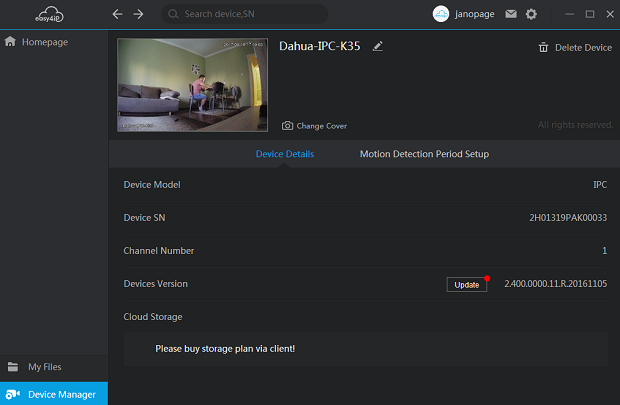Image resolution: width=620 pixels, height=405 pixels.
Task: Click the pencil icon to rename Dahua-IPC-K35
Action: (377, 47)
